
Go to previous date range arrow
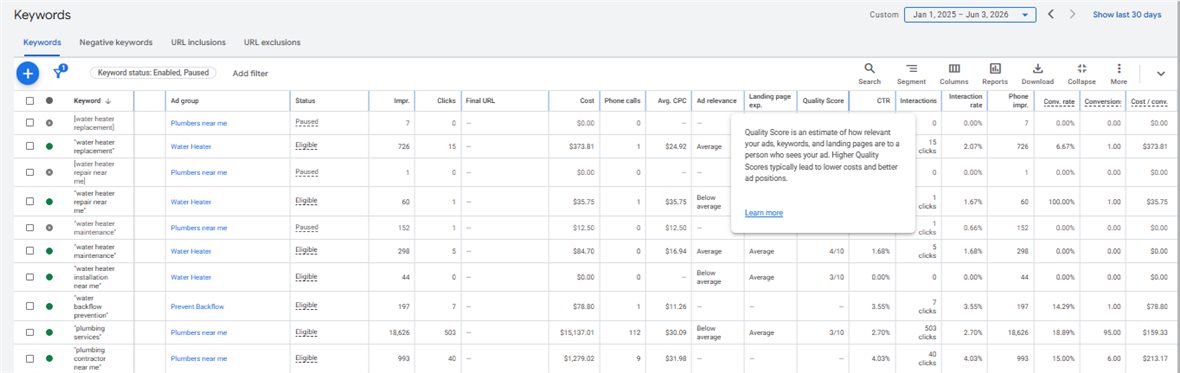(1051, 14)
